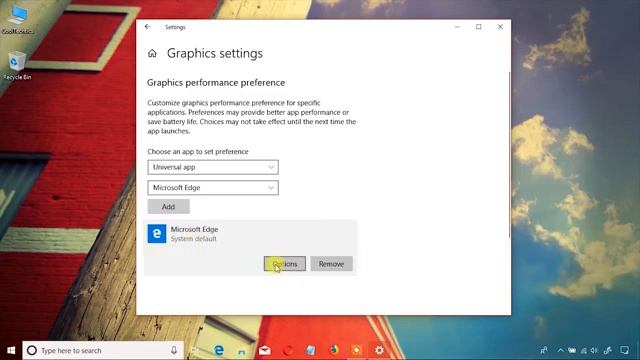The width and height of the screenshot is (640, 360).
Task: Minimize the Settings window
Action: [457, 27]
